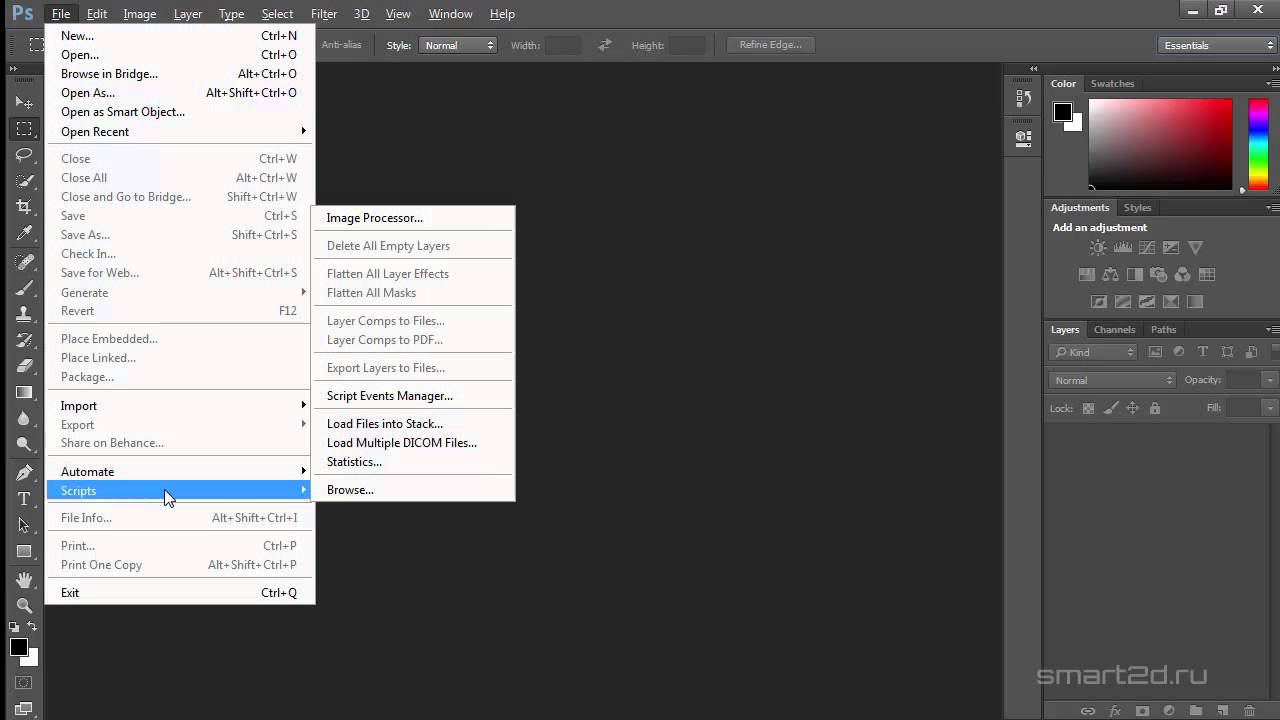Select the Clone Stamp tool
This screenshot has width=1280, height=720.
pos(24,314)
